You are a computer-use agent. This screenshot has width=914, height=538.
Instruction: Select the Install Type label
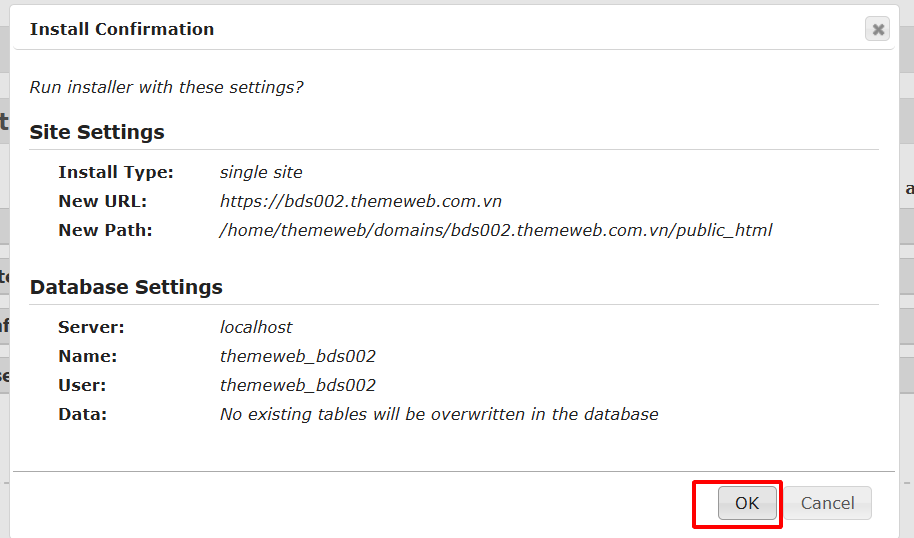(116, 172)
